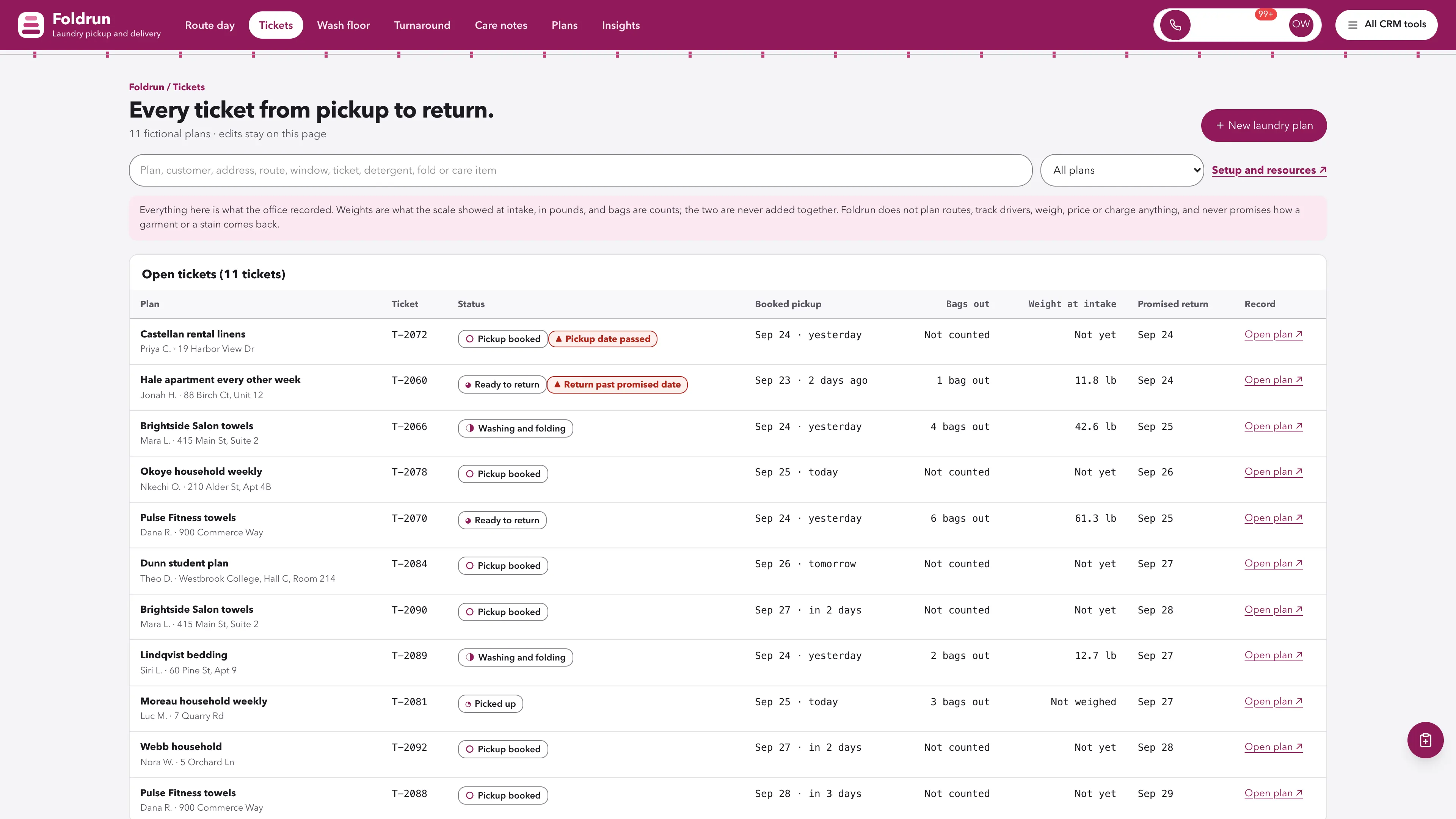Viewport: 1456px width, 819px height.
Task: Click the Picked up status on T-2081
Action: [x=490, y=704]
